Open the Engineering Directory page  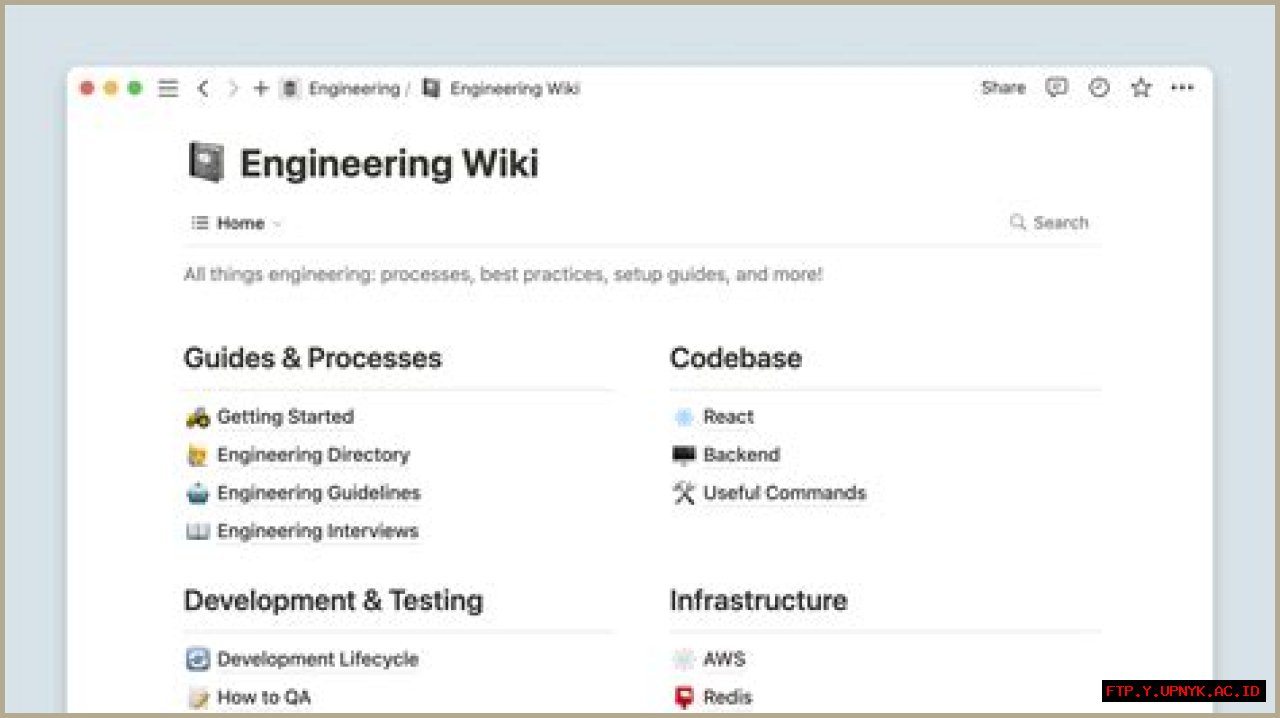pos(313,455)
